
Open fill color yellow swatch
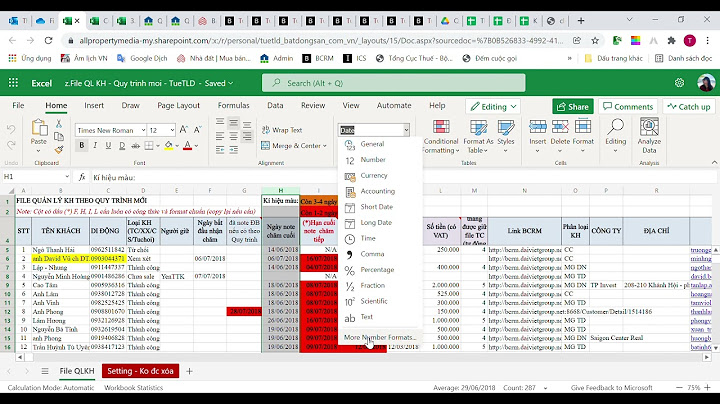(x=169, y=146)
